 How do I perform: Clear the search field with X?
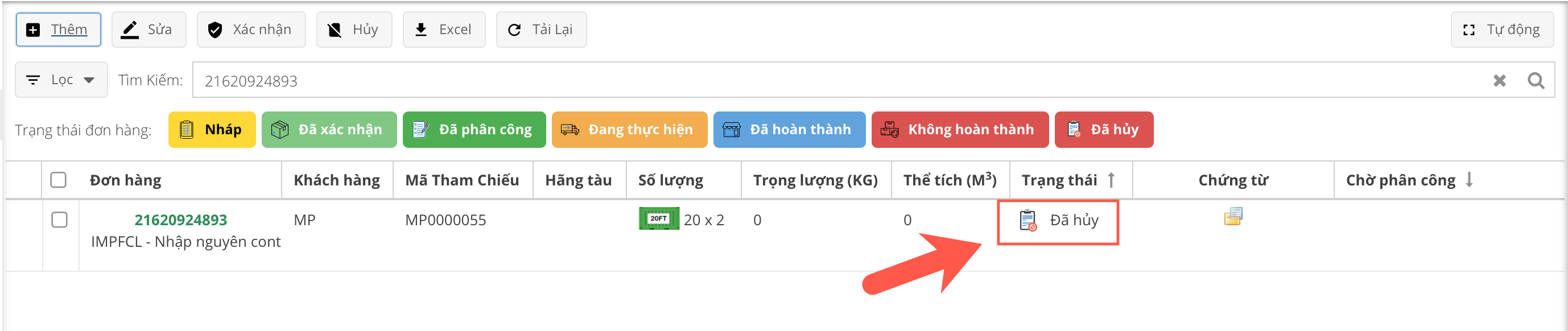click(1499, 80)
